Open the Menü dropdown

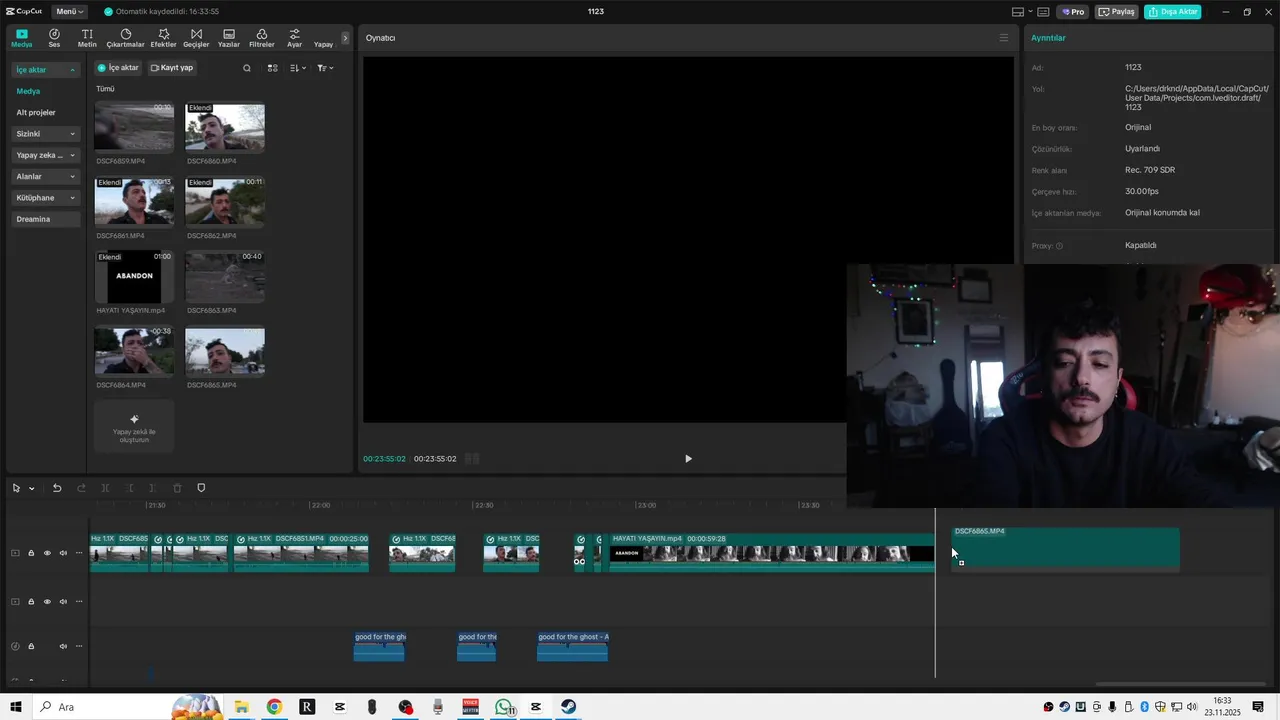coord(69,12)
